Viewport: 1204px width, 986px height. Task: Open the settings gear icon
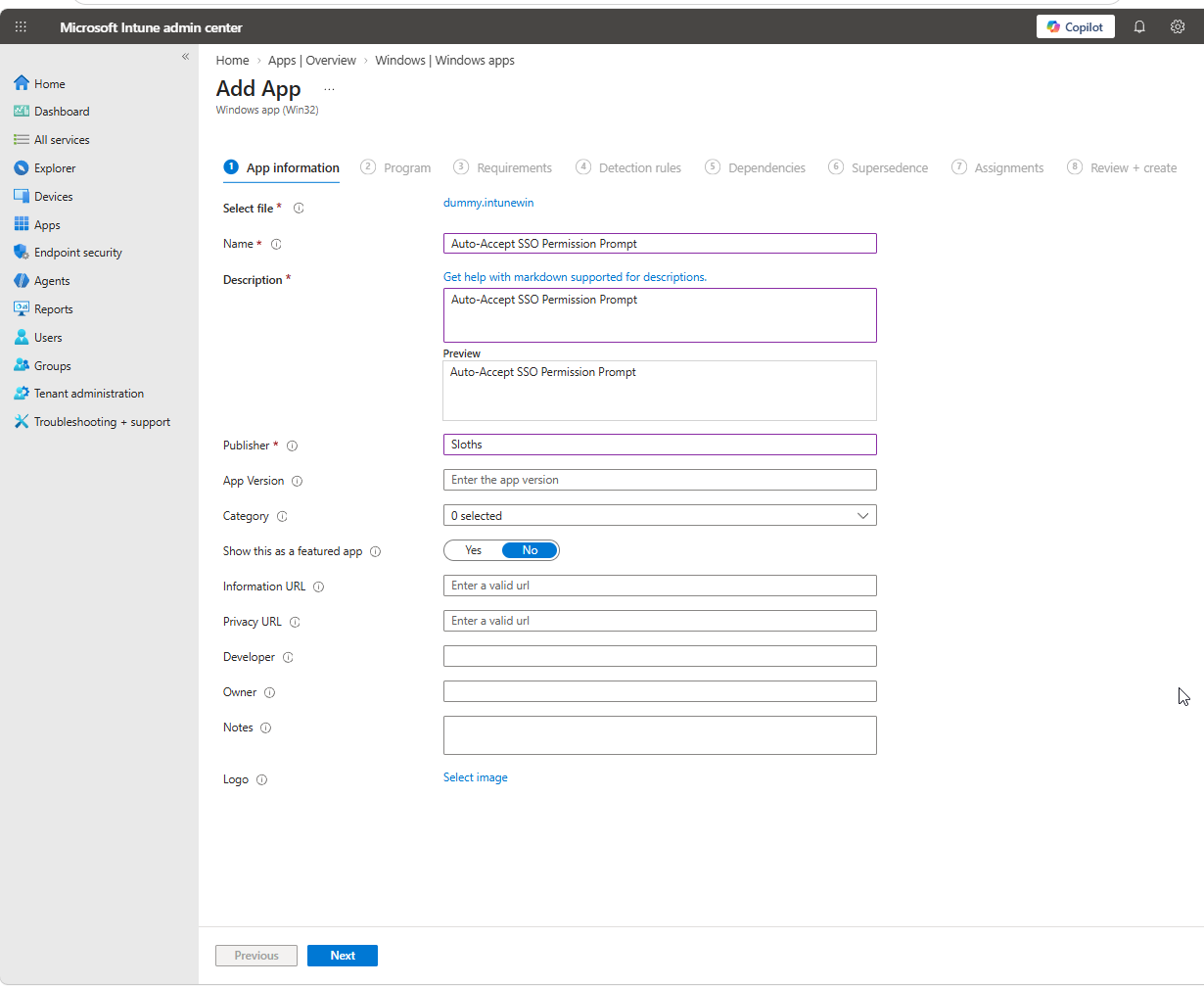click(1178, 27)
